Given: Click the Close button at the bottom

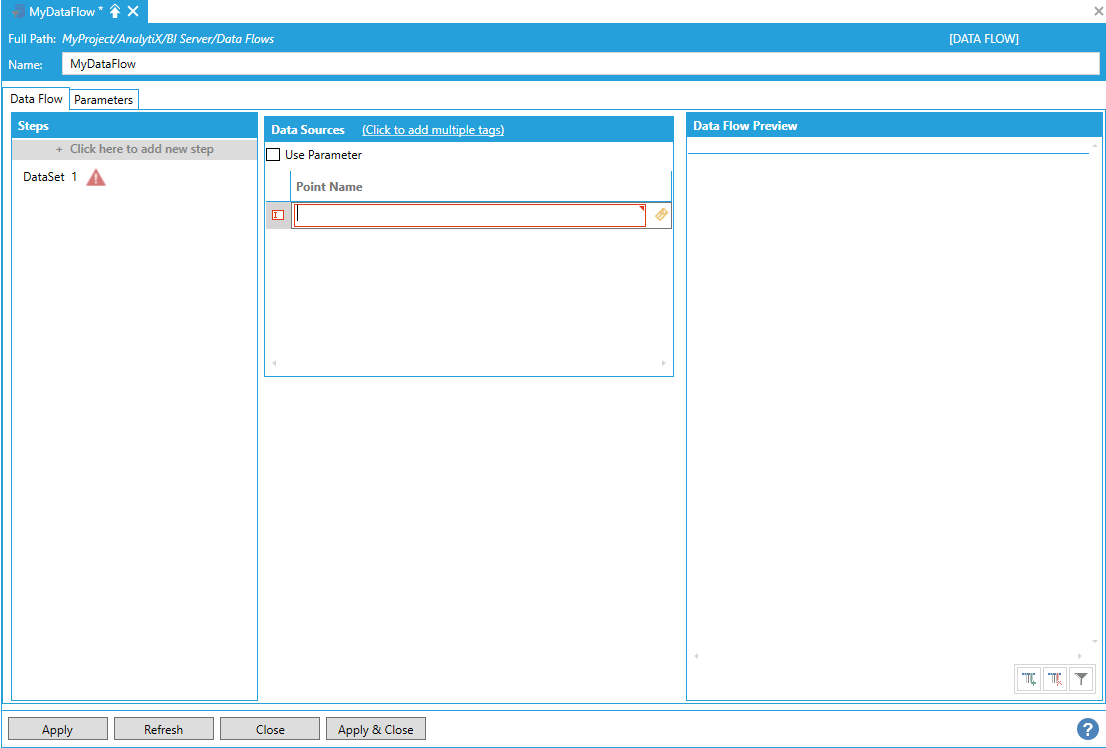Looking at the screenshot, I should tap(270, 729).
